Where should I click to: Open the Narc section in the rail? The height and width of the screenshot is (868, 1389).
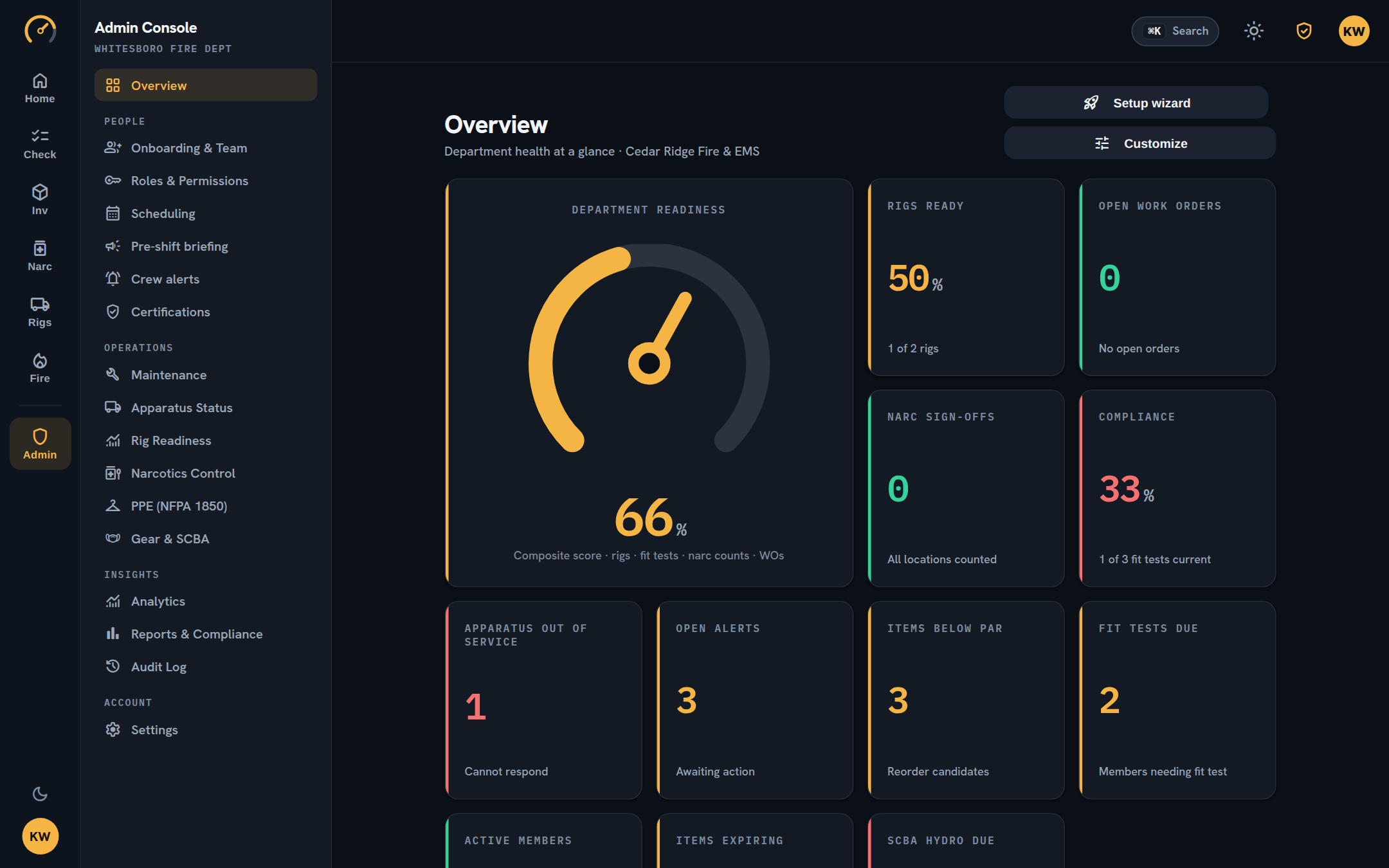click(40, 256)
